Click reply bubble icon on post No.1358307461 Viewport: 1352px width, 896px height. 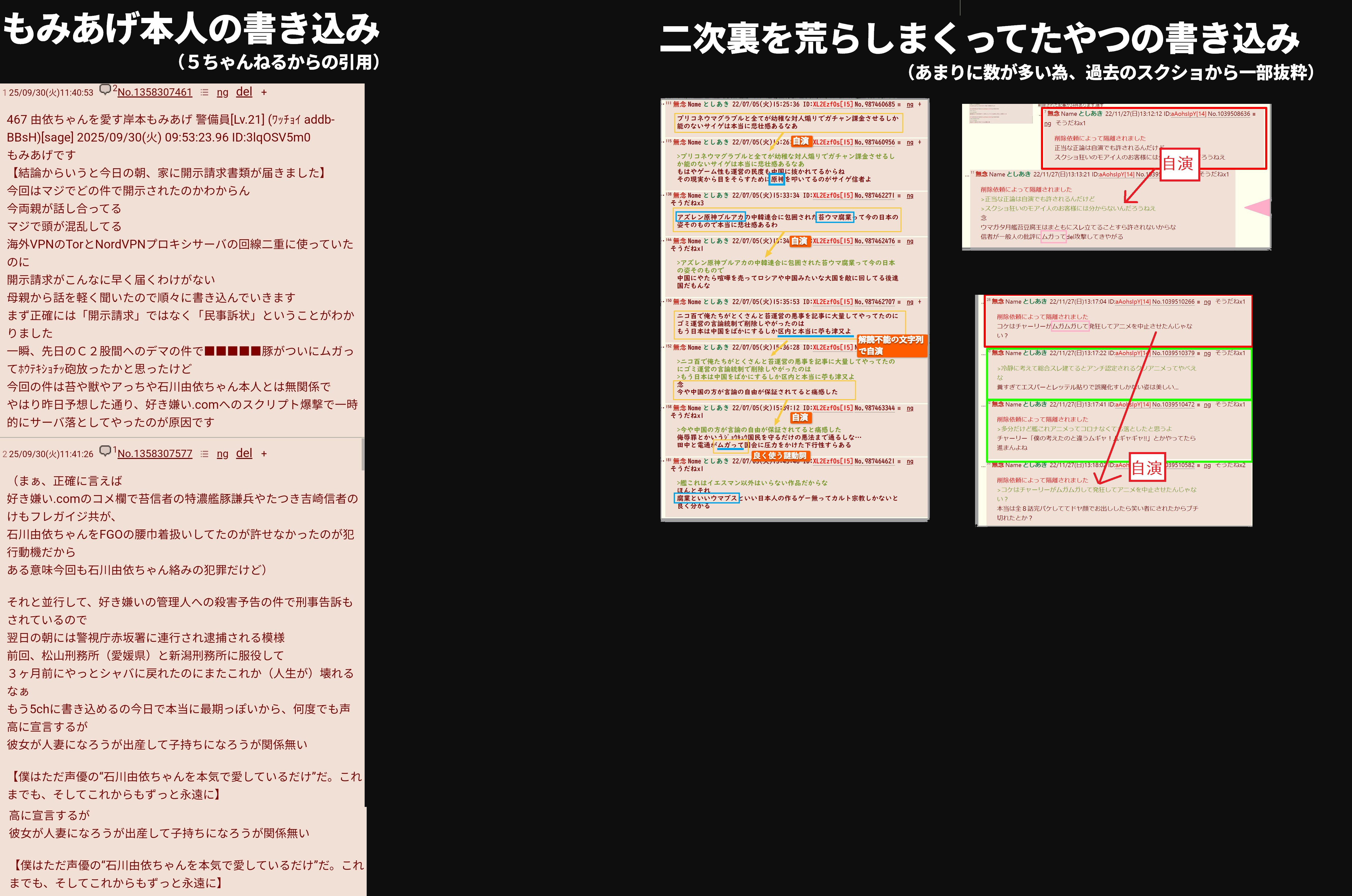click(105, 90)
